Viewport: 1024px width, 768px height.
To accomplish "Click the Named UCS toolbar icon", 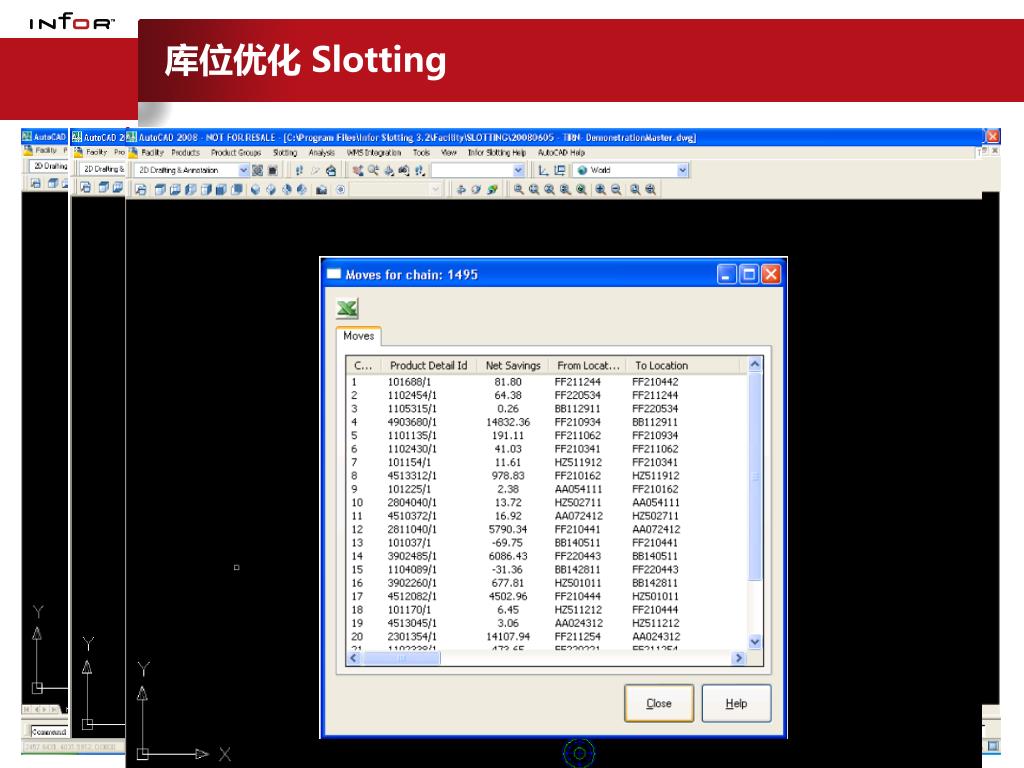I will tap(560, 170).
